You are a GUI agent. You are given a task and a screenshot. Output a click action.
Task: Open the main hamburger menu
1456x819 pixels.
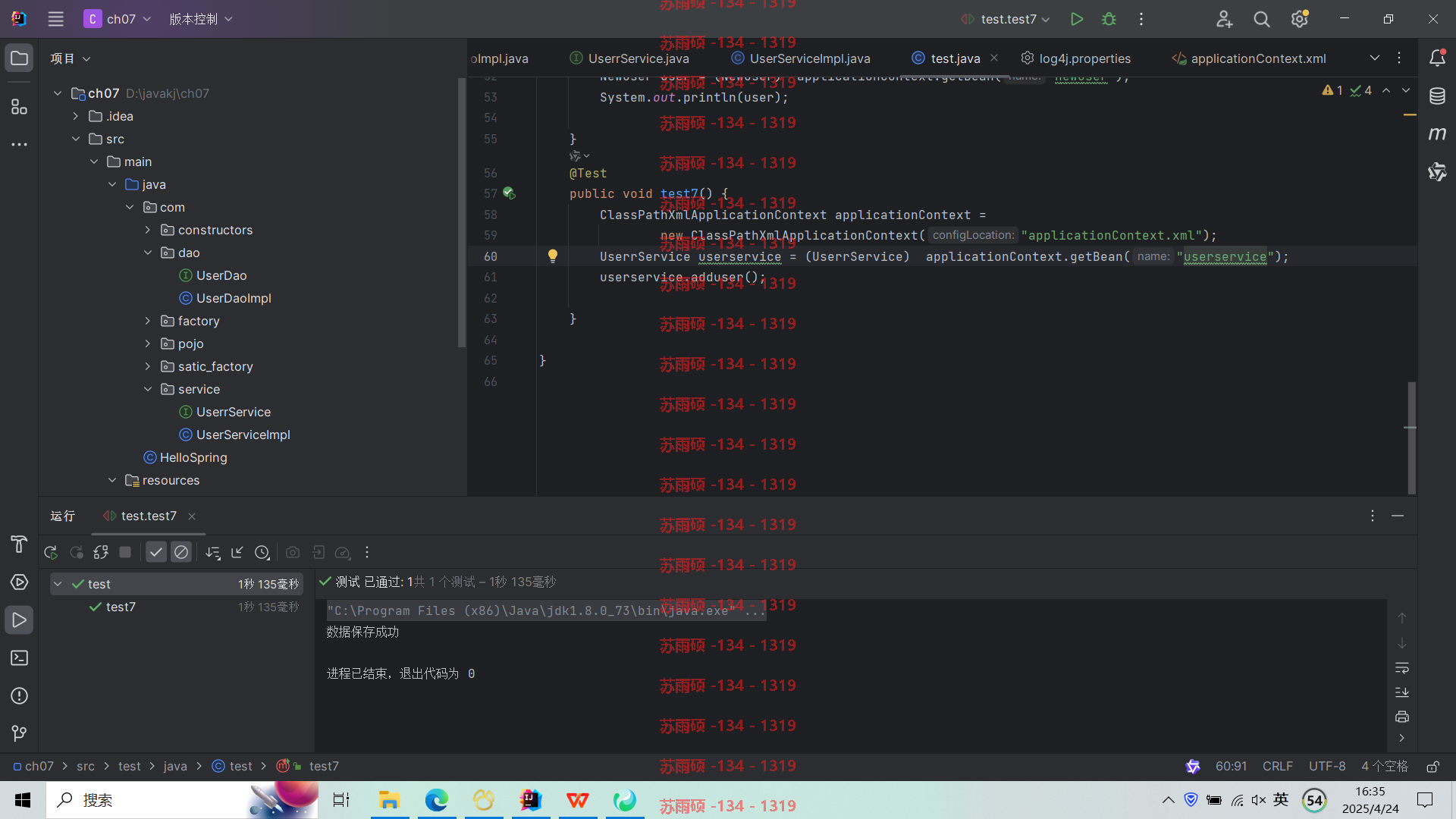[x=56, y=19]
